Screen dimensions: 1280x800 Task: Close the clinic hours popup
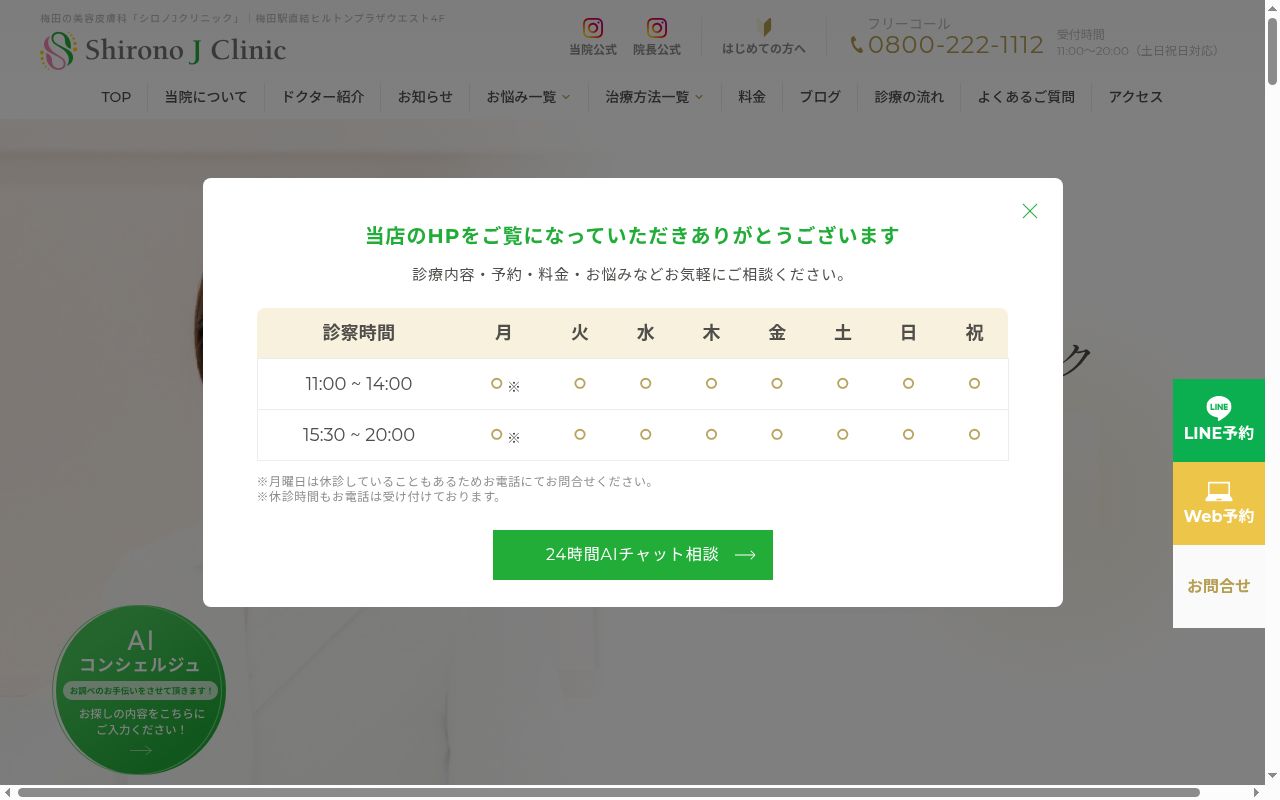1030,211
